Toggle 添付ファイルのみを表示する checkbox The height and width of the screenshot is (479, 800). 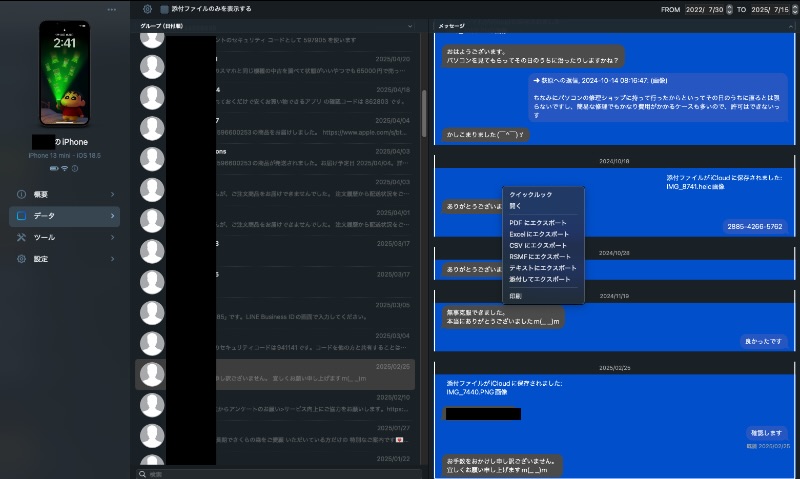[164, 9]
